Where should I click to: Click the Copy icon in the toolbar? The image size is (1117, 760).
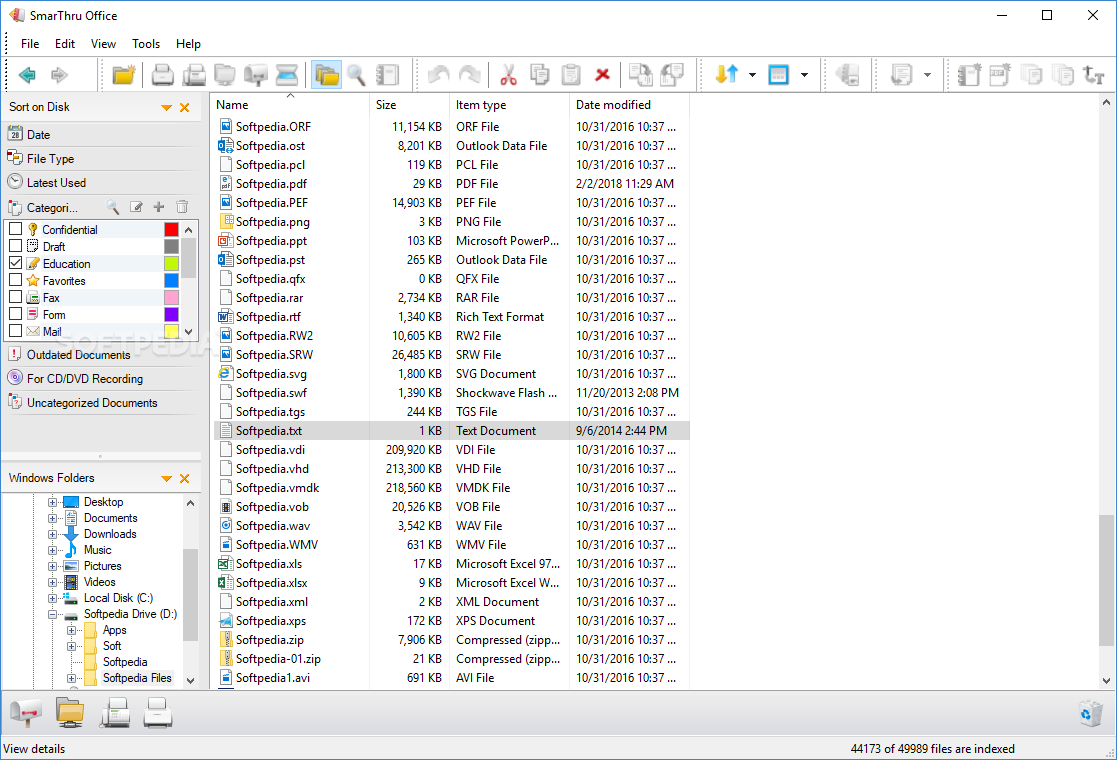(x=539, y=74)
